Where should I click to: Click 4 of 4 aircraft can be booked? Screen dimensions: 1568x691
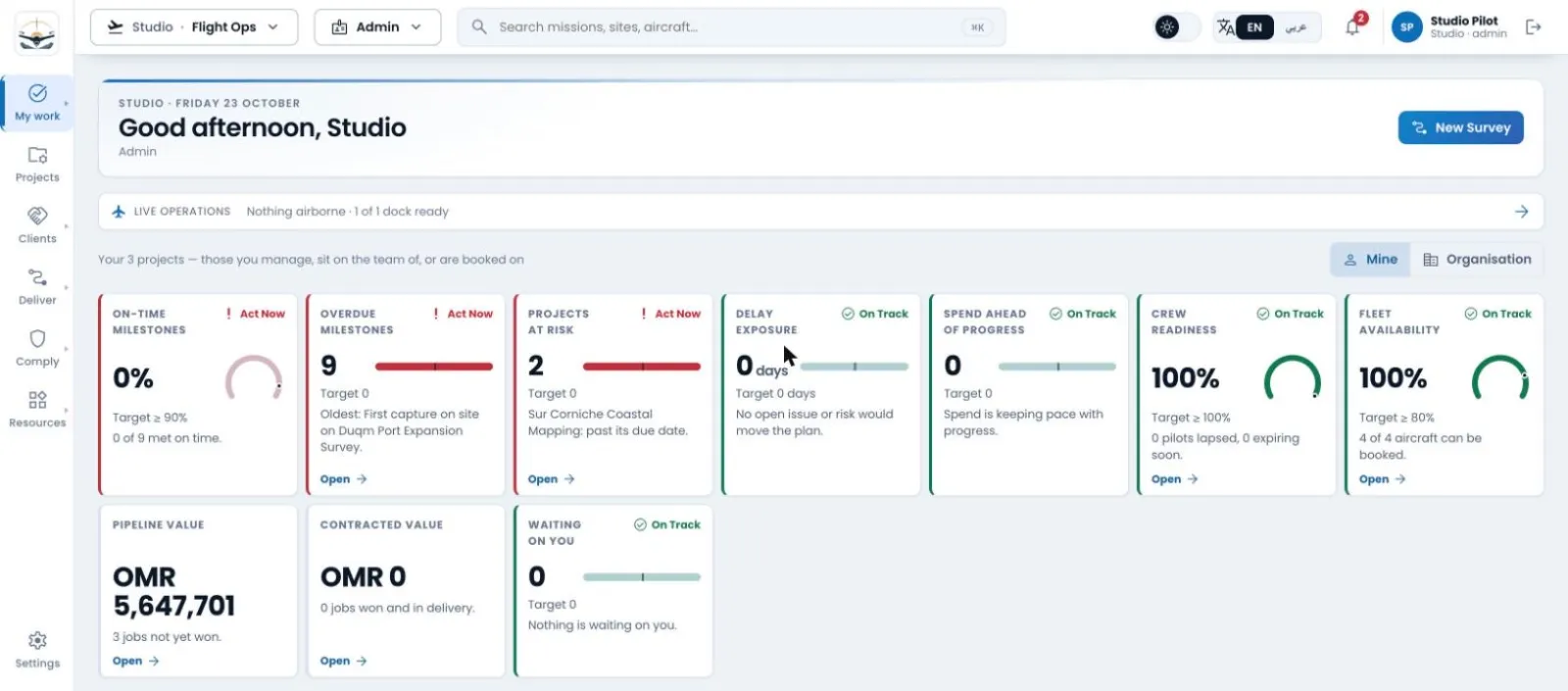[1420, 446]
